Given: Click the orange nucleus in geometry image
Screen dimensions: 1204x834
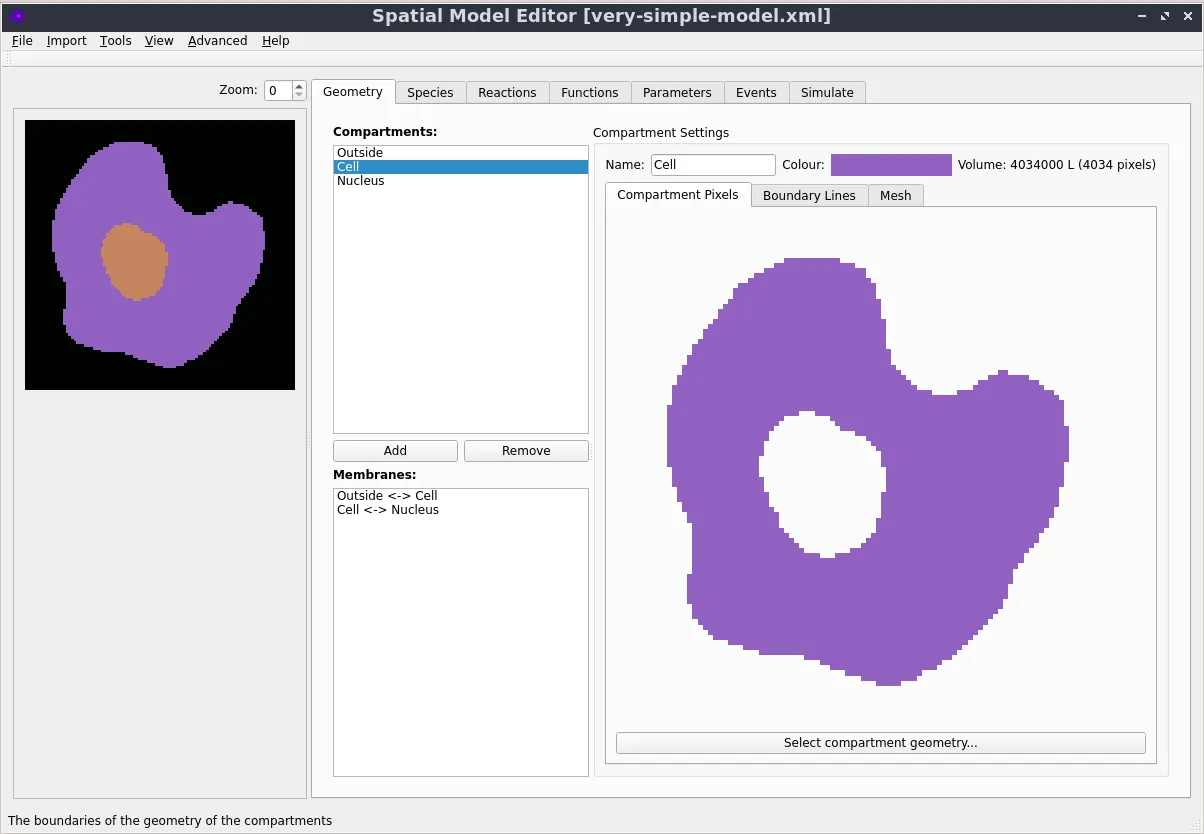Looking at the screenshot, I should tap(135, 261).
